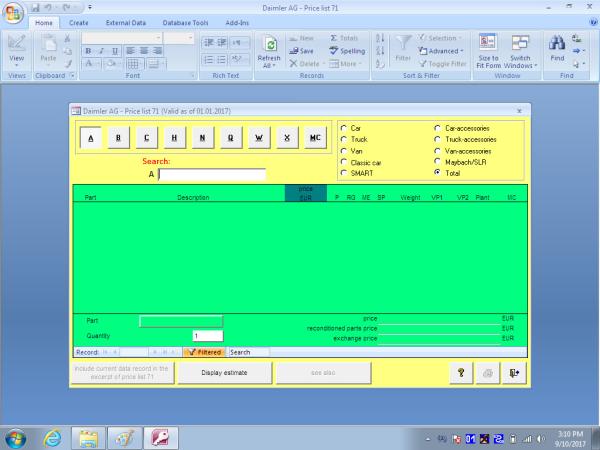This screenshot has width=600, height=450.
Task: Click the Display estimate button
Action: tap(225, 373)
